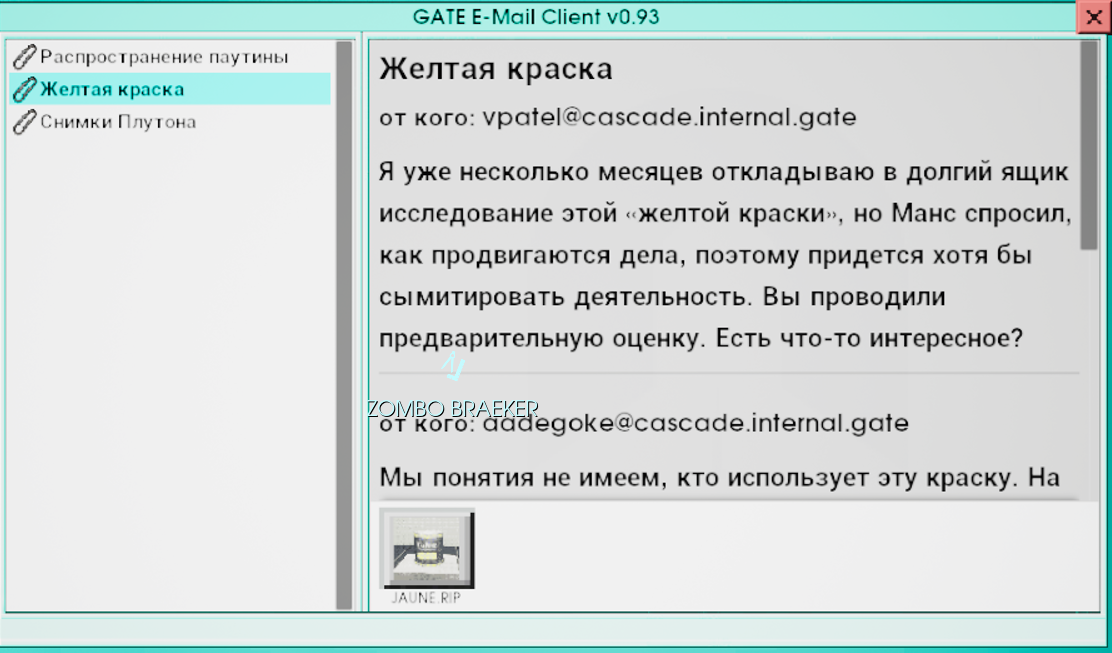This screenshot has width=1112, height=653.
Task: Click sender address vpatel@cascade.internal.gate
Action: click(x=669, y=117)
